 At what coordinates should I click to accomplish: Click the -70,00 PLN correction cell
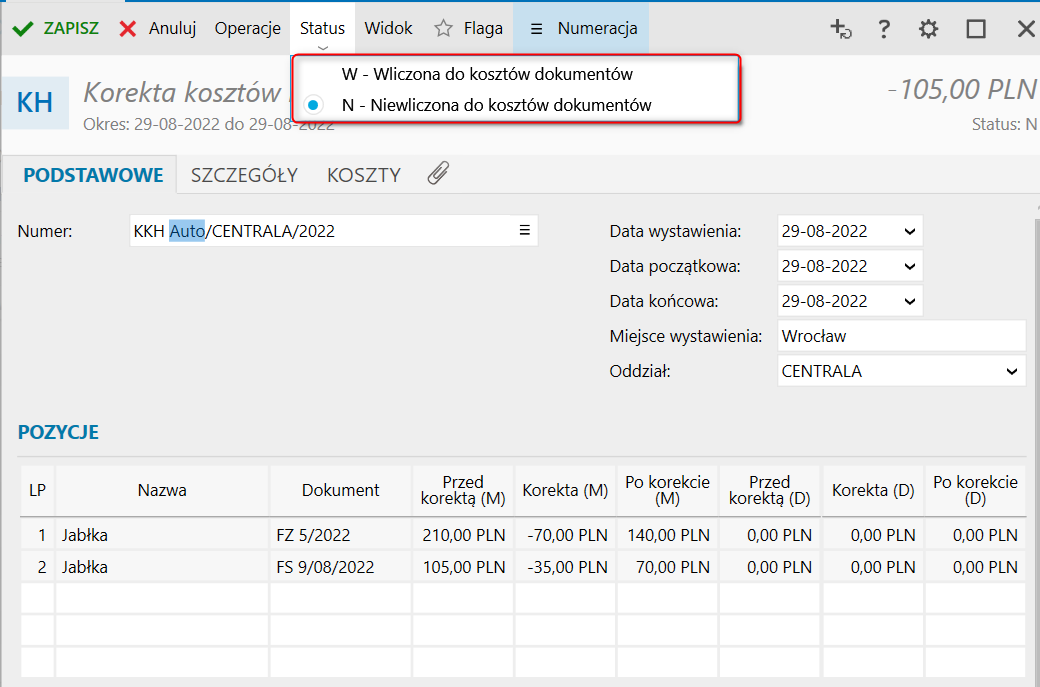pos(565,534)
